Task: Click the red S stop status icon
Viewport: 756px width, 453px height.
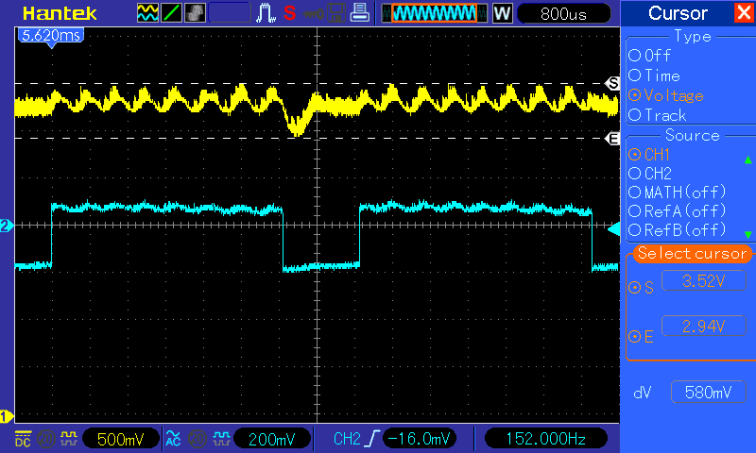Action: (x=289, y=13)
